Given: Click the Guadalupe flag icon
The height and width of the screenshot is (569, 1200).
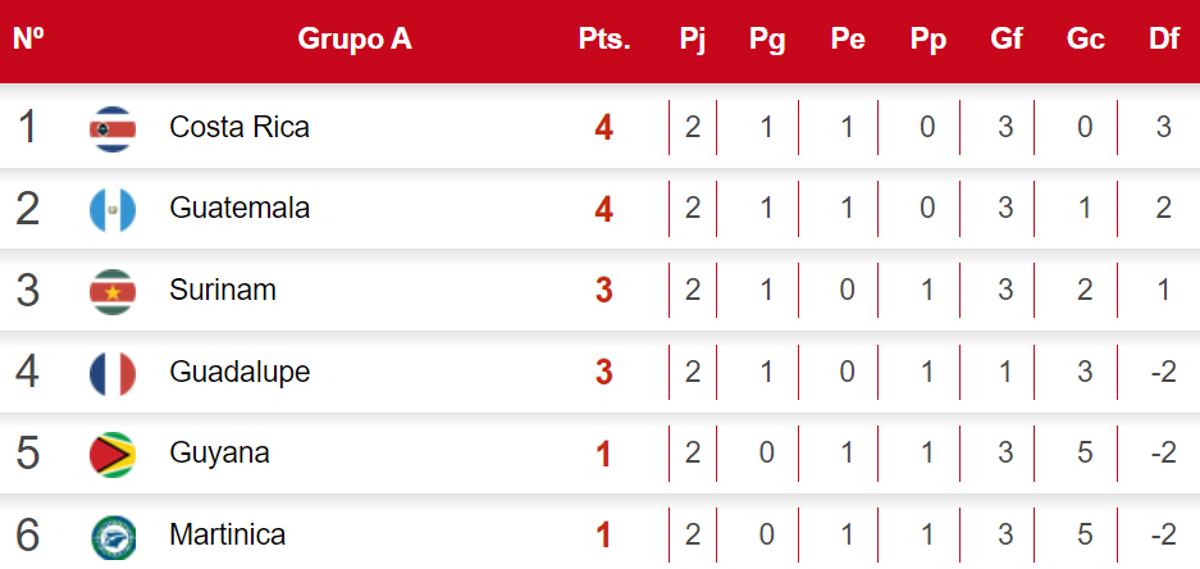Looking at the screenshot, I should (112, 372).
